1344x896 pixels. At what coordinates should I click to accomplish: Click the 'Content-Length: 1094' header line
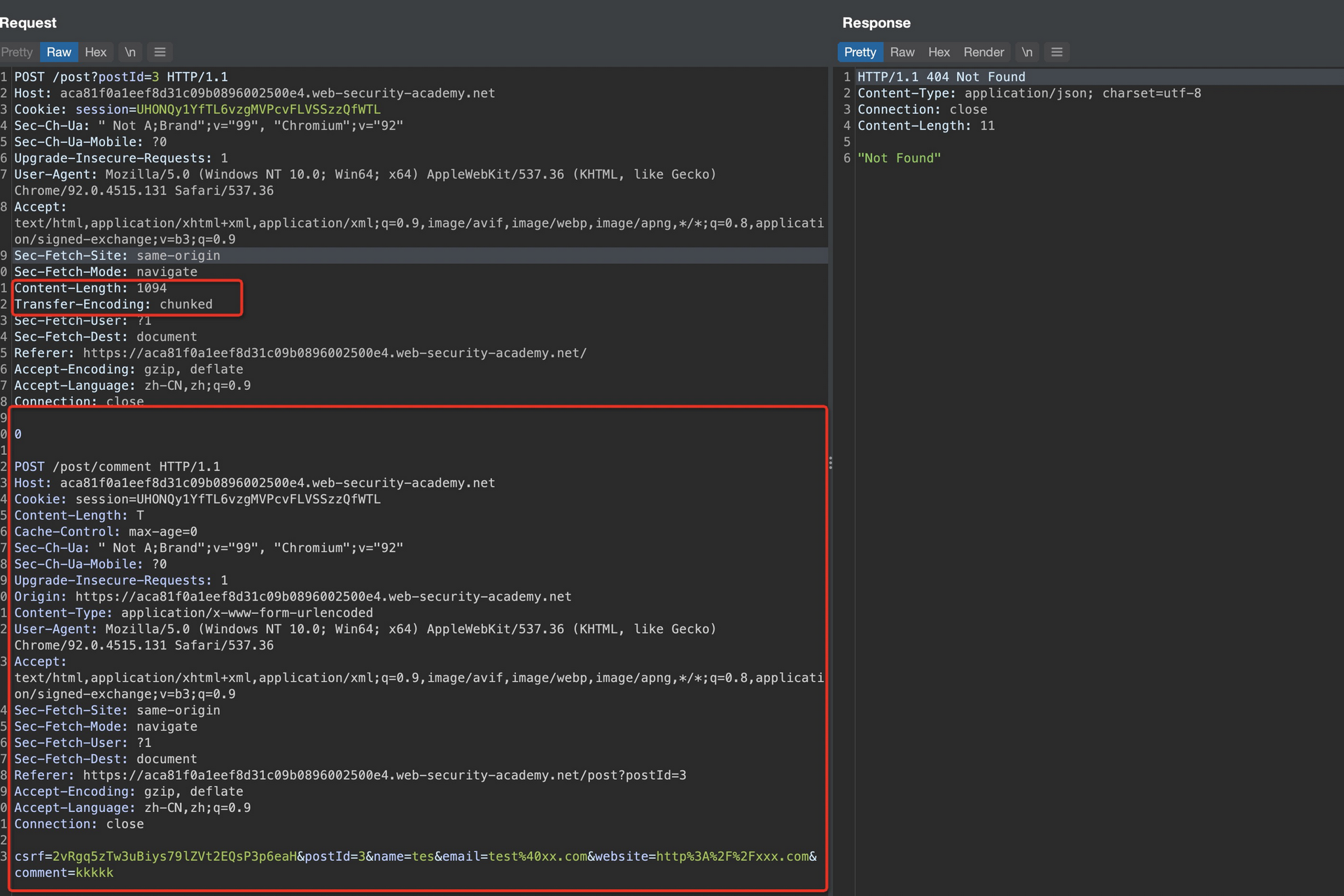[x=90, y=288]
